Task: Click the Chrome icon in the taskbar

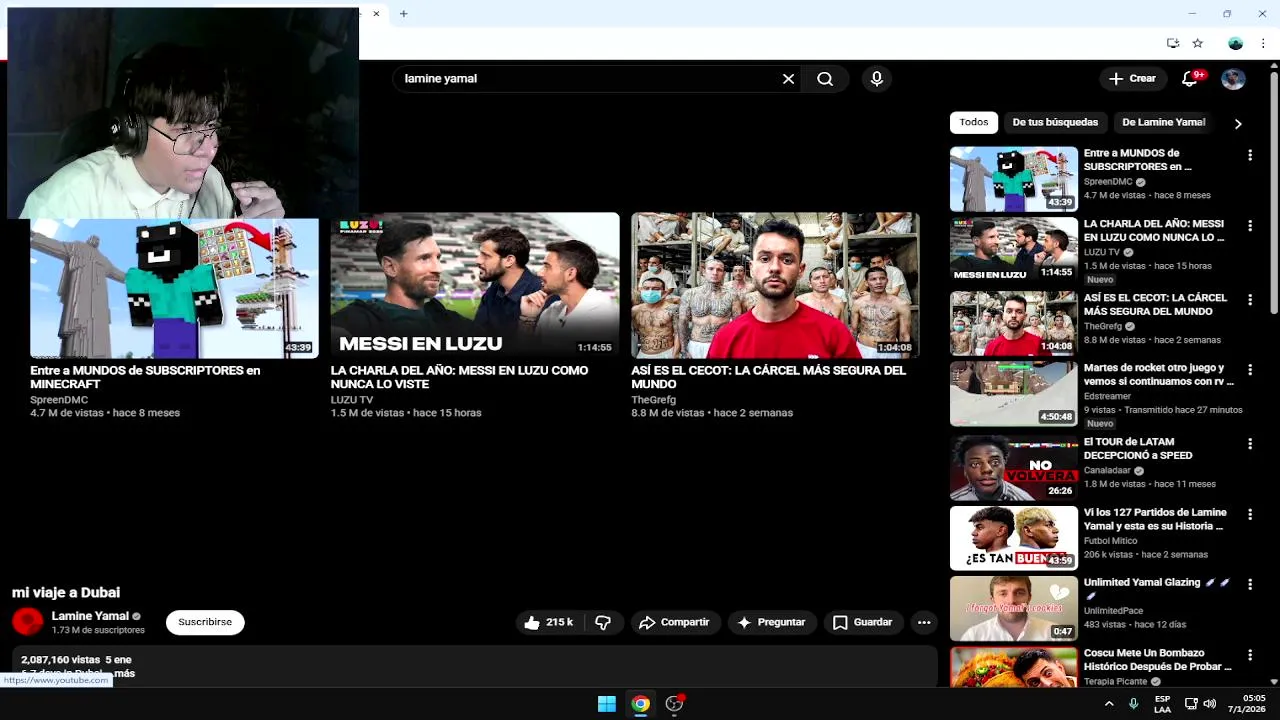Action: click(641, 704)
